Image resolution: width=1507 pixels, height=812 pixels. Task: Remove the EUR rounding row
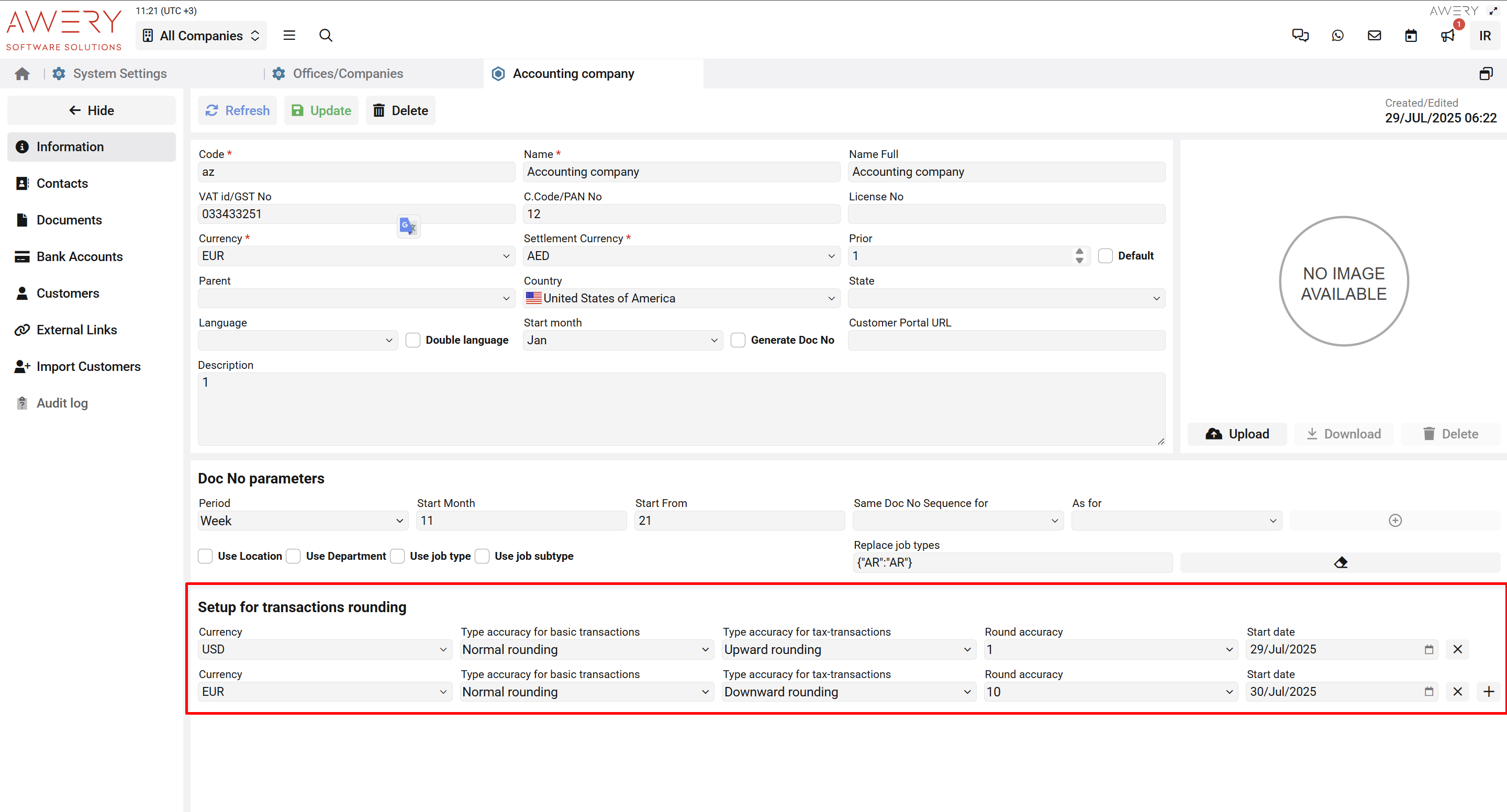point(1457,692)
